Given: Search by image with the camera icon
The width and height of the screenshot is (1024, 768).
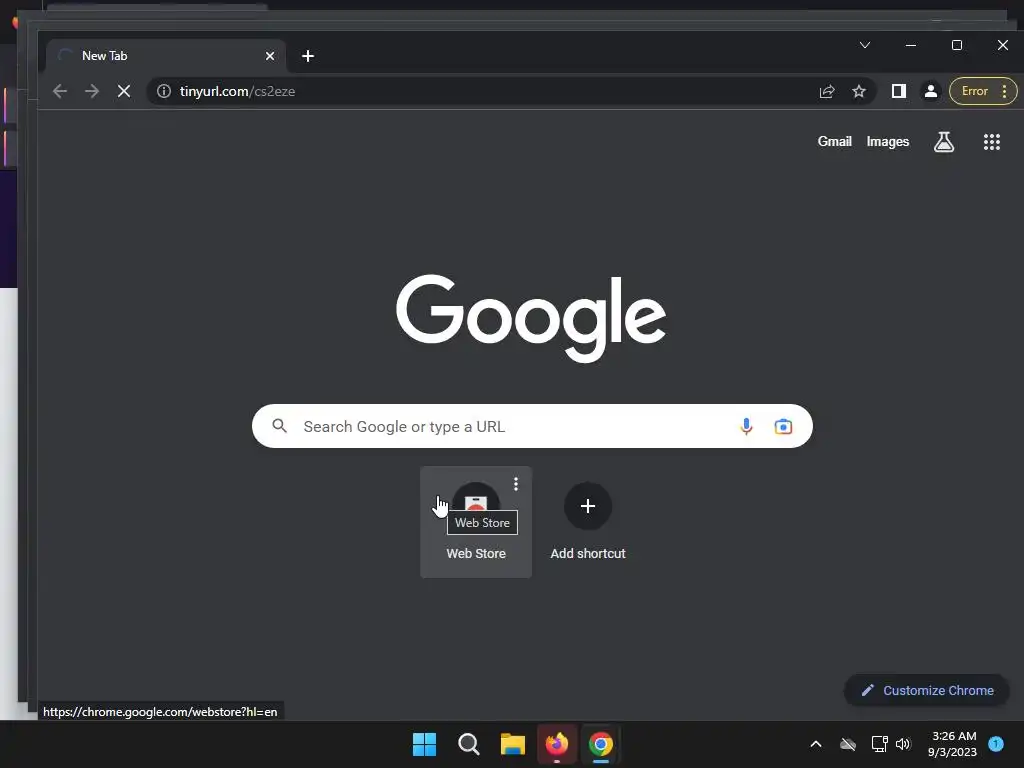Looking at the screenshot, I should [783, 426].
